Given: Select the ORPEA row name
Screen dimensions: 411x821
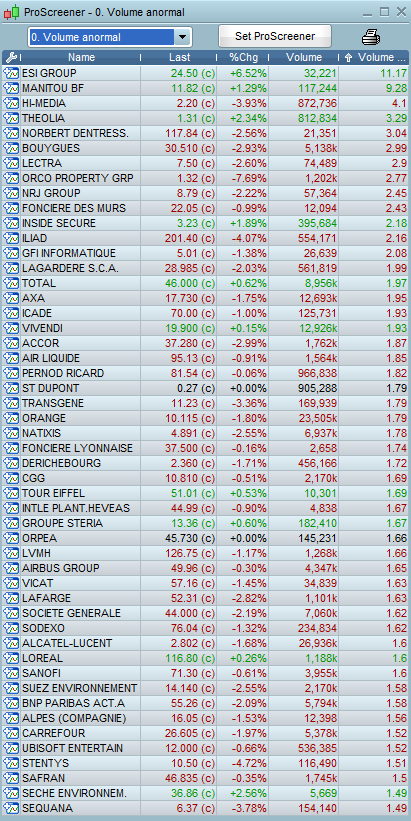Looking at the screenshot, I should point(39,539).
